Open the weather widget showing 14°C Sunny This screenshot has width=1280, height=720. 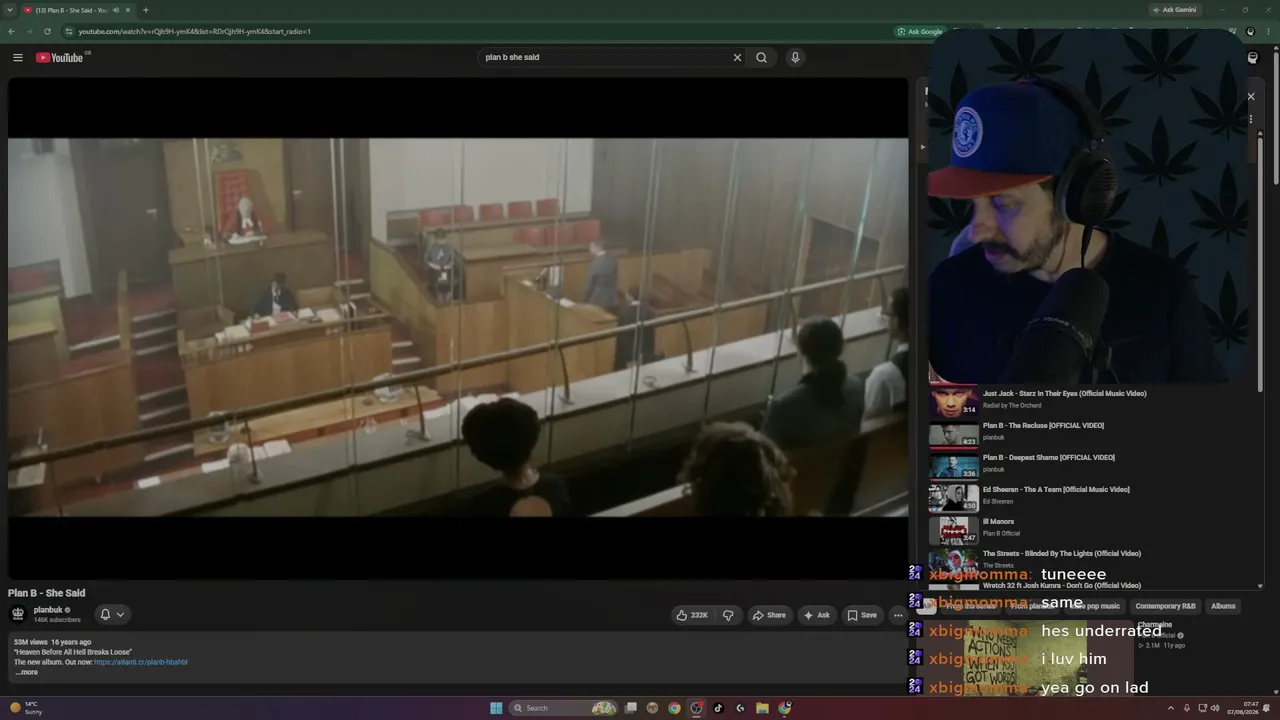pyautogui.click(x=26, y=708)
